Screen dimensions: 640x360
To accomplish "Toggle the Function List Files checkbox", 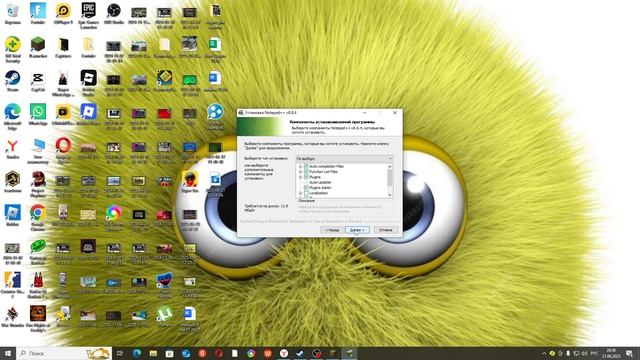I will pyautogui.click(x=306, y=171).
